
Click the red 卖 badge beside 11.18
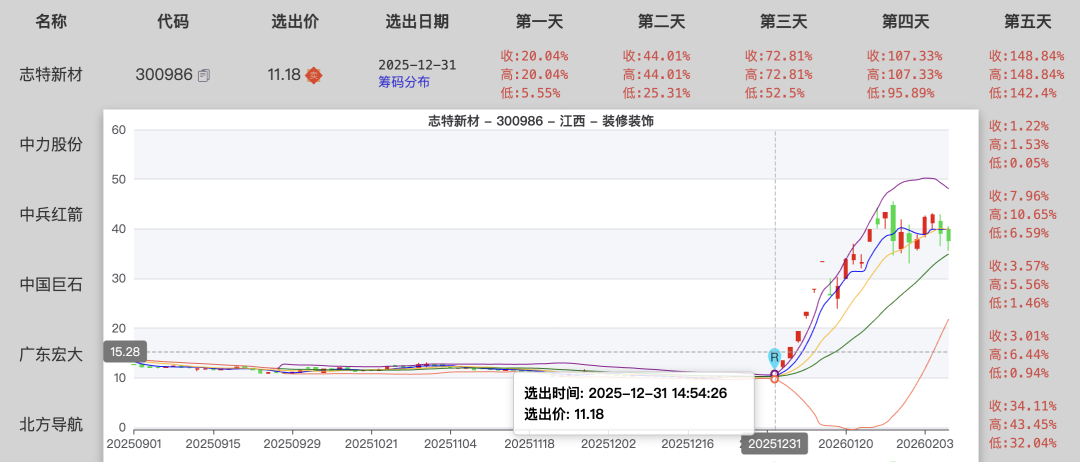313,74
